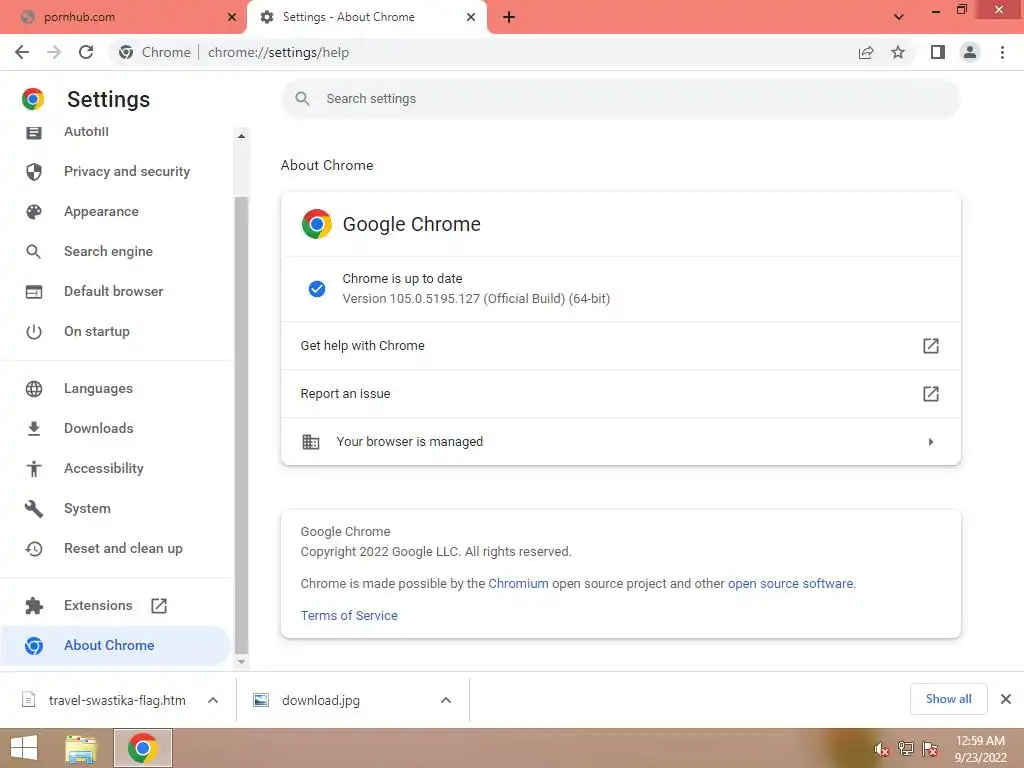The width and height of the screenshot is (1024, 768).
Task: Open the side panel icon
Action: [x=938, y=52]
